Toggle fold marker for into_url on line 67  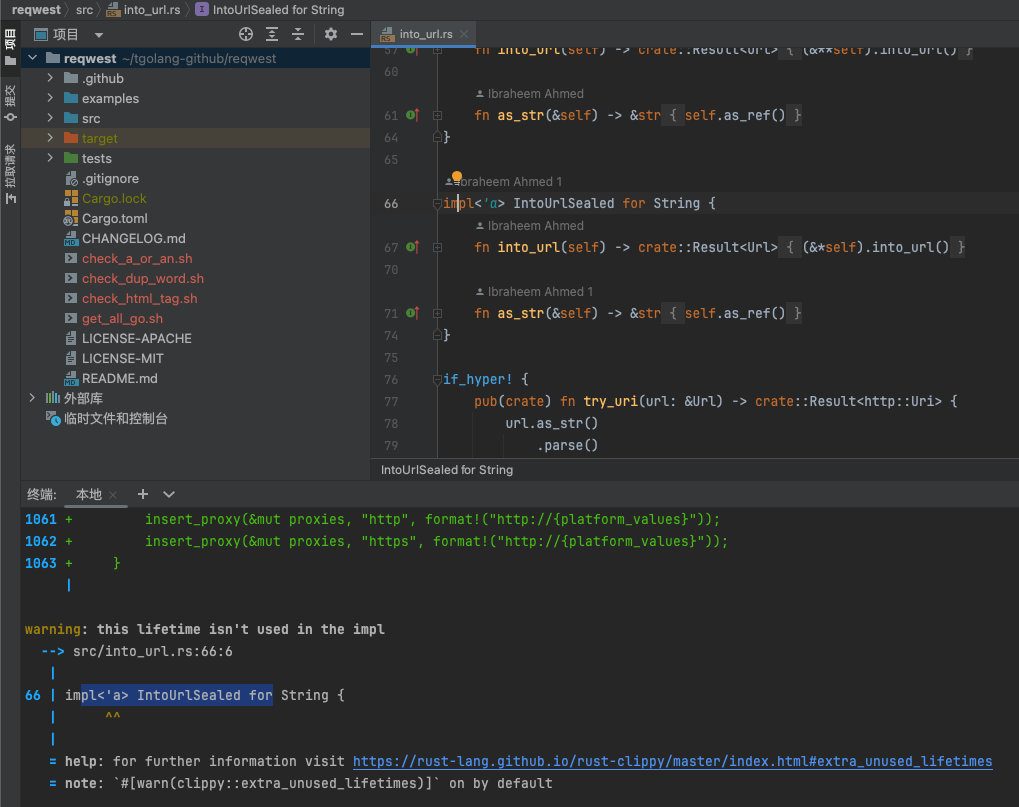pyautogui.click(x=438, y=247)
